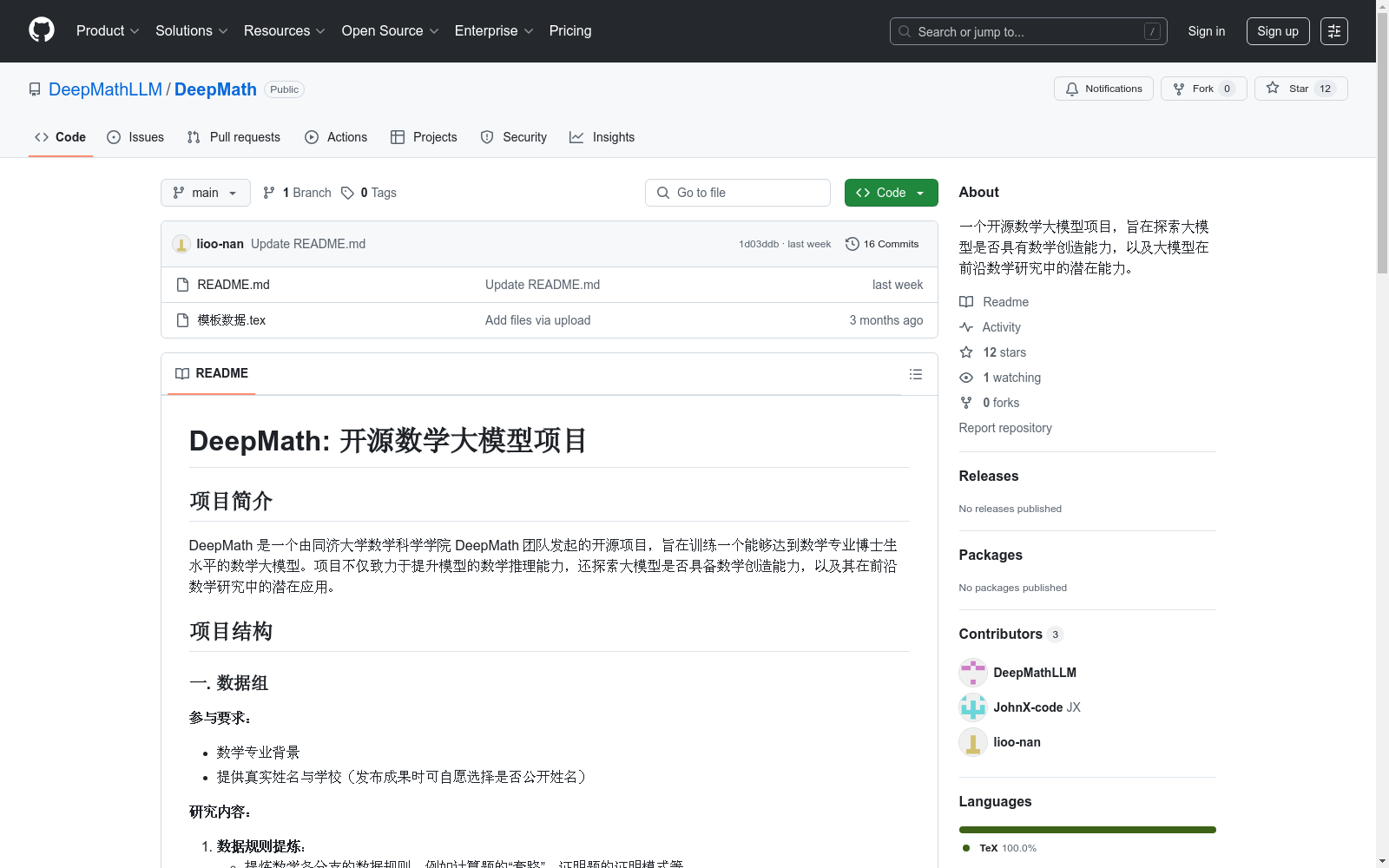Open the DeepMath repository title link
Image resolution: width=1389 pixels, height=868 pixels.
pos(215,89)
